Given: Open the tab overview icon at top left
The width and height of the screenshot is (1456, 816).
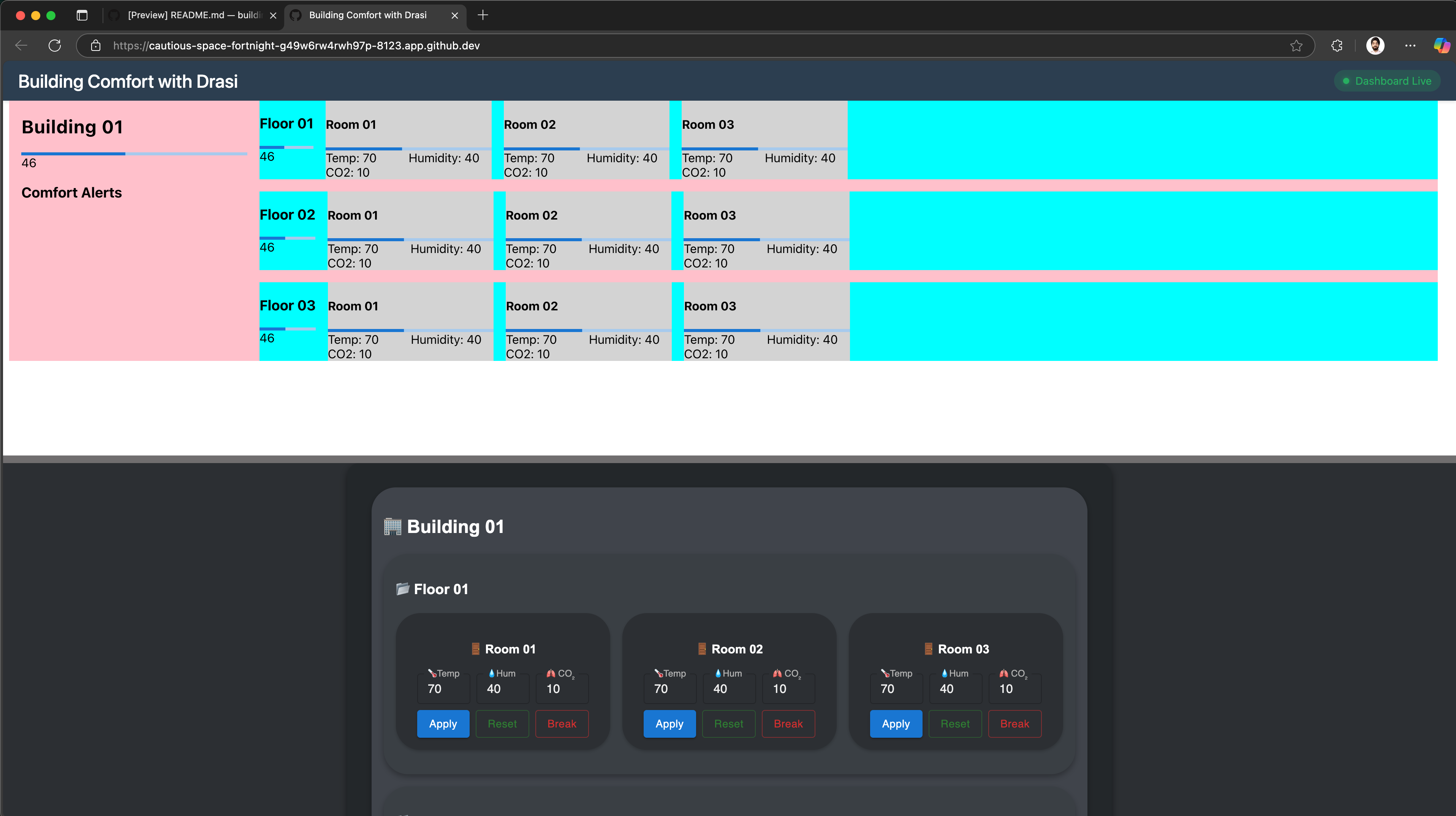Looking at the screenshot, I should pyautogui.click(x=81, y=15).
